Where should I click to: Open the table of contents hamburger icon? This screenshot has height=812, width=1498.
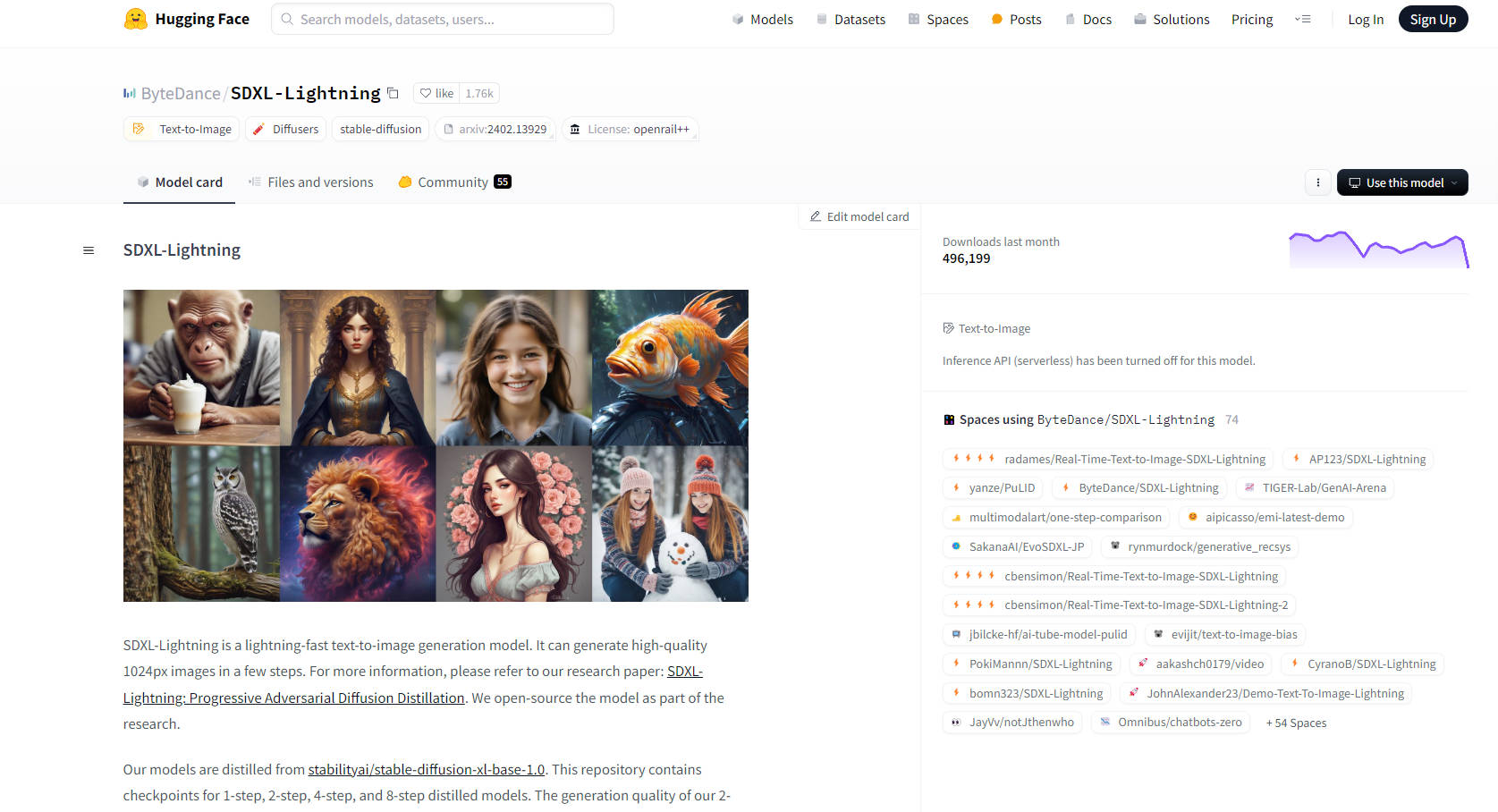click(89, 250)
